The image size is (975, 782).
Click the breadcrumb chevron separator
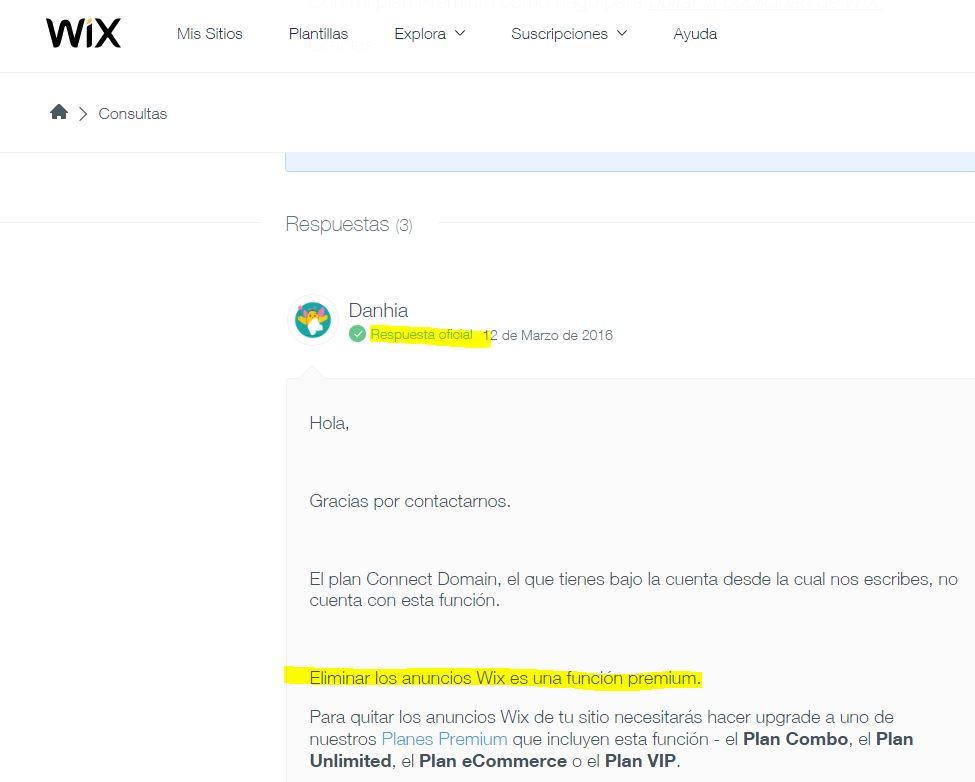[x=84, y=113]
